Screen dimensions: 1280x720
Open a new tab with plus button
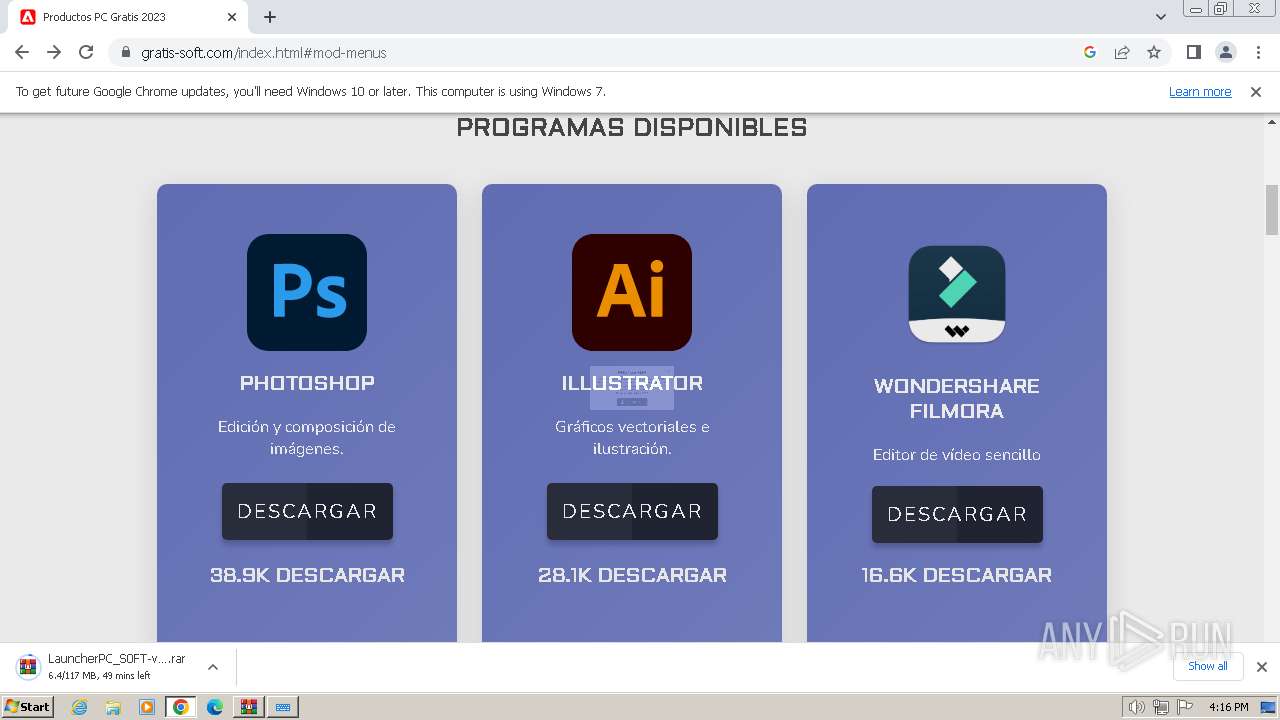tap(270, 17)
